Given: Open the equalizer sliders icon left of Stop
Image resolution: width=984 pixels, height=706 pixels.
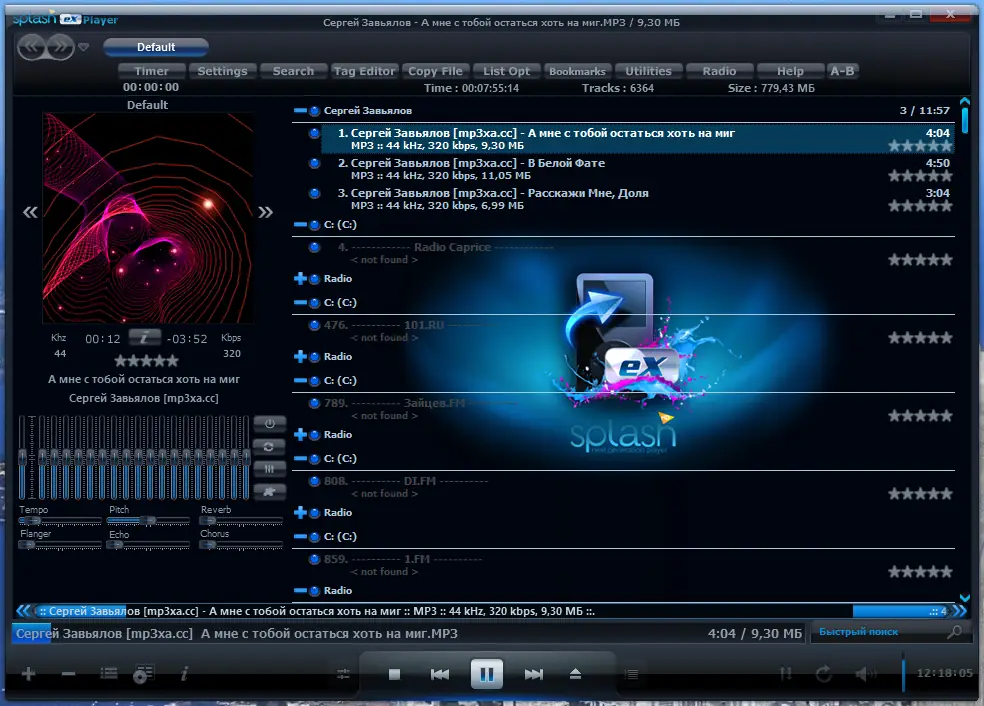Looking at the screenshot, I should pyautogui.click(x=343, y=674).
